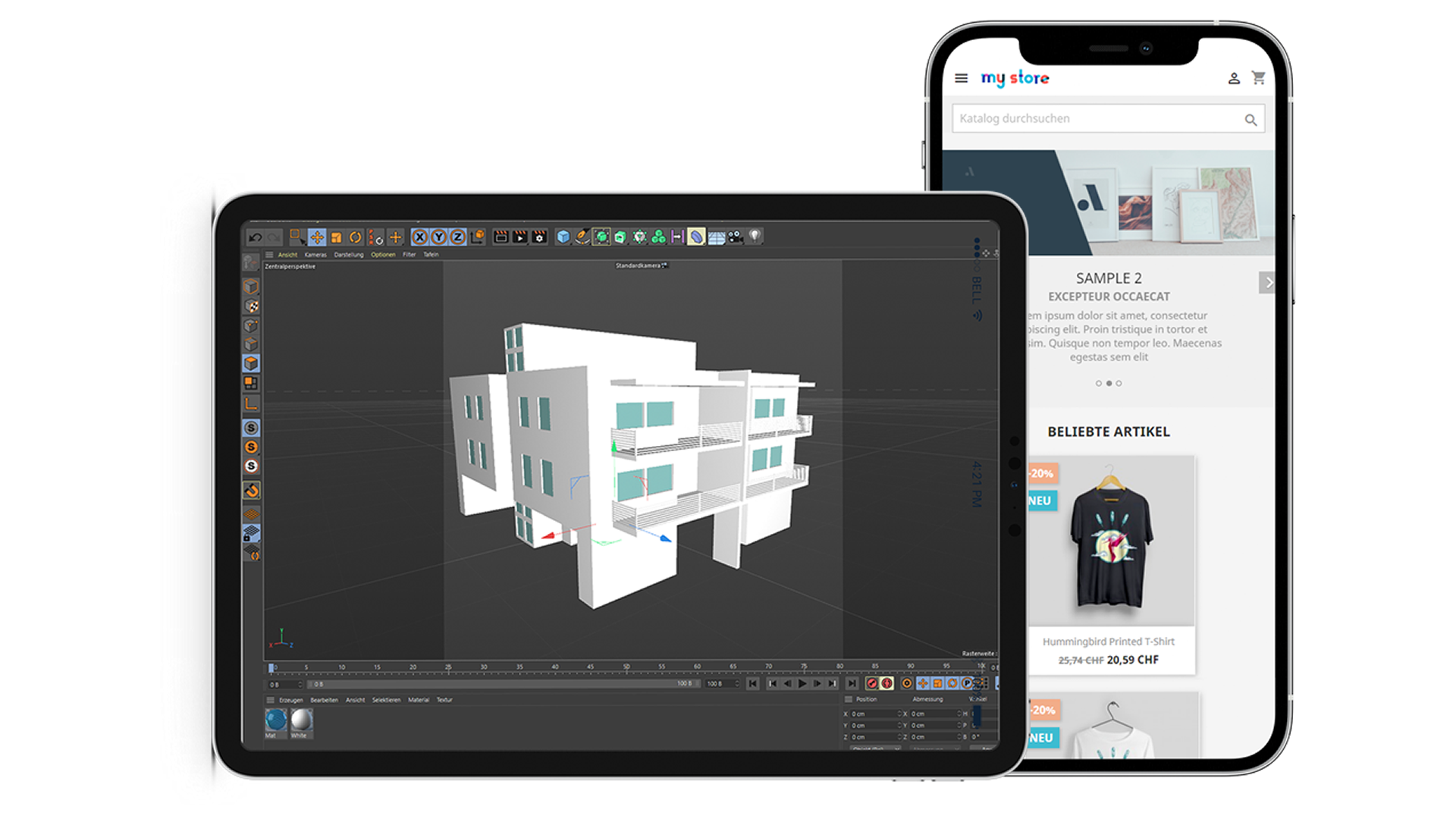Toggle the Z axis lock
This screenshot has height=819, width=1456.
click(457, 237)
